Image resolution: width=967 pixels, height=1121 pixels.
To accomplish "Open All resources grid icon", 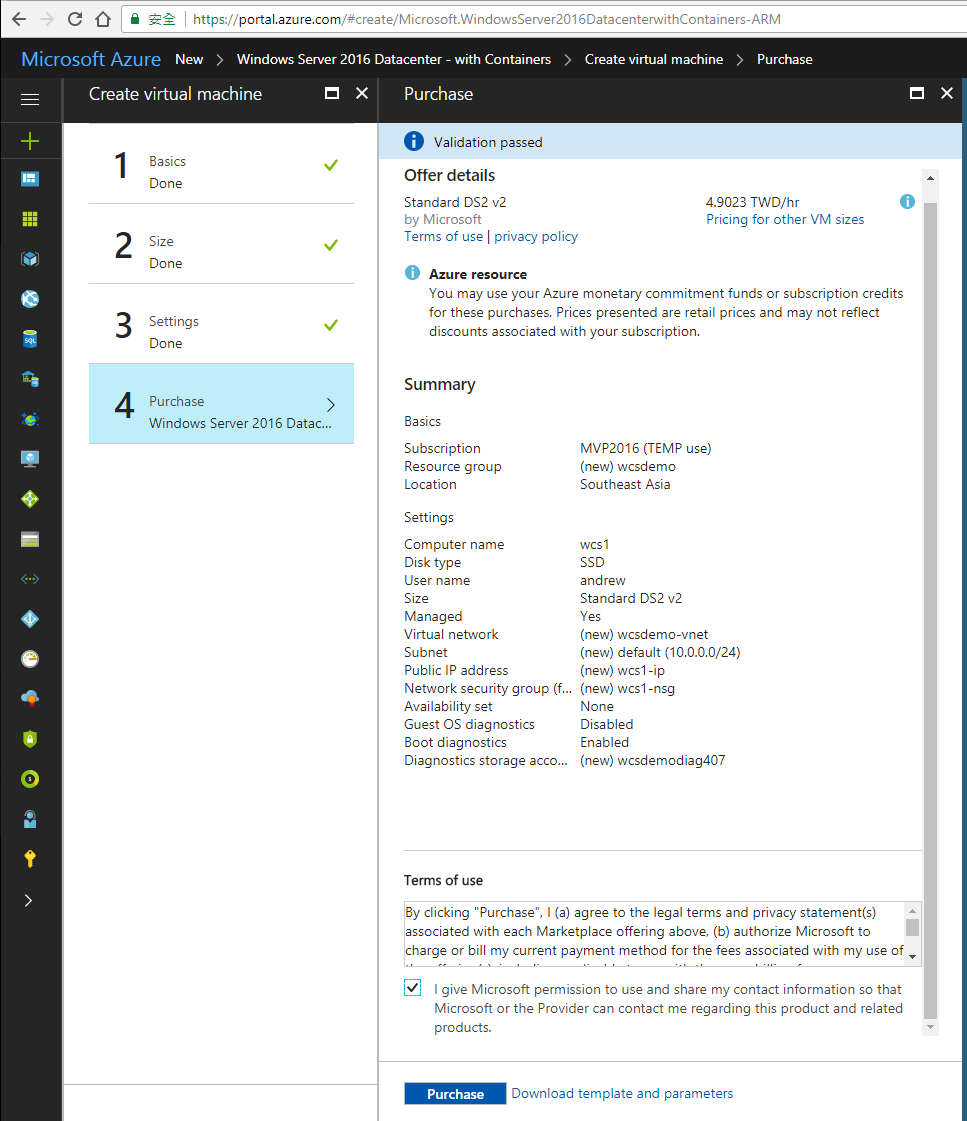I will pyautogui.click(x=30, y=219).
